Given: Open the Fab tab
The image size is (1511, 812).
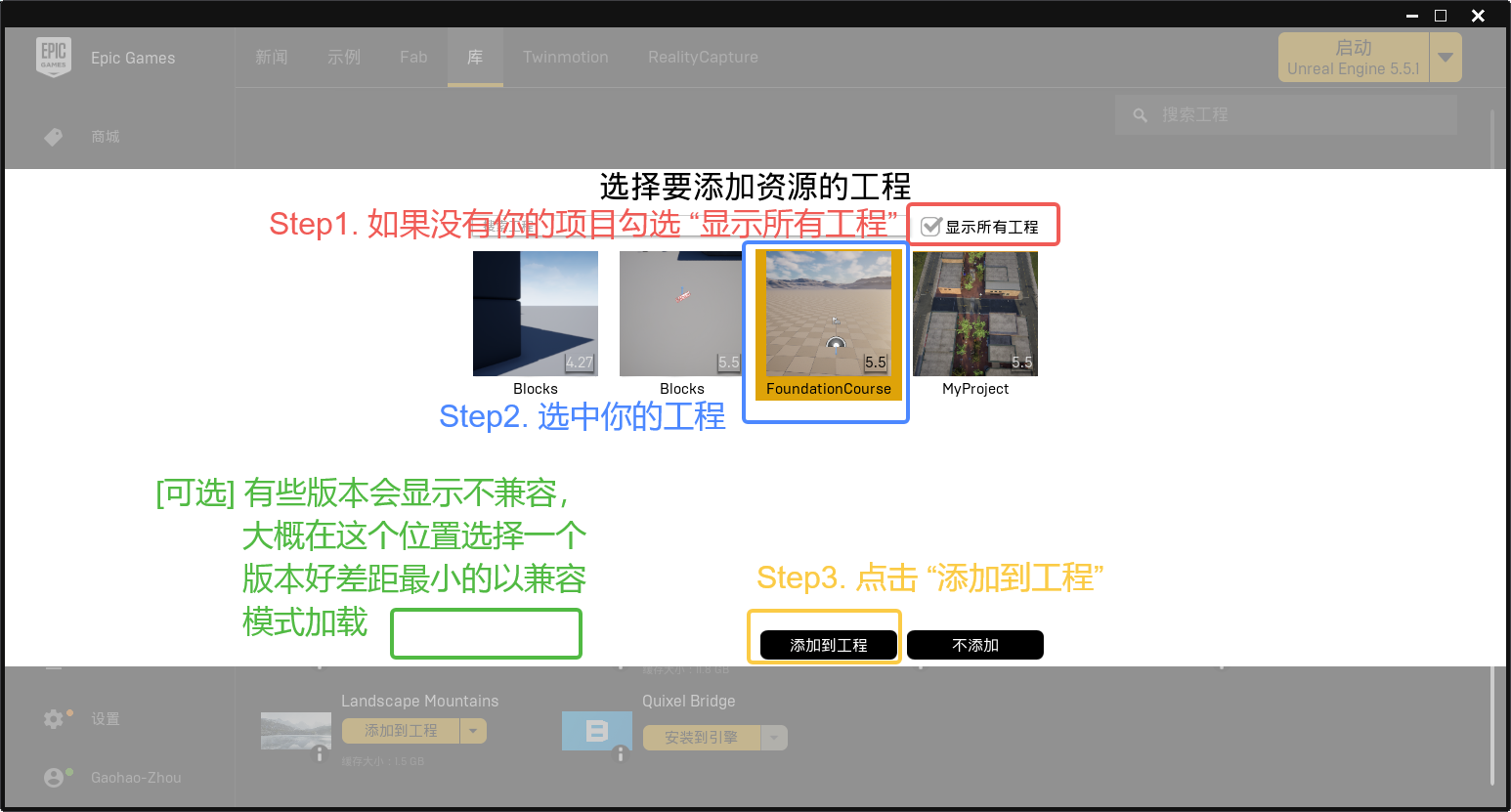Looking at the screenshot, I should 413,58.
